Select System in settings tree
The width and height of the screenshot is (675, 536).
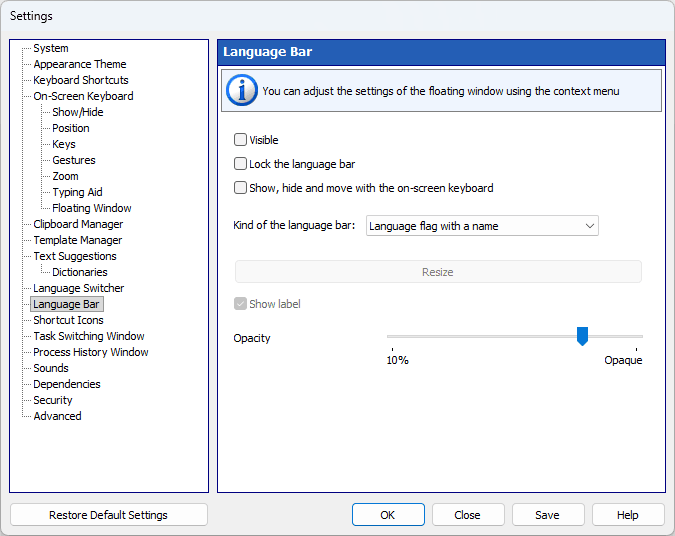(51, 48)
